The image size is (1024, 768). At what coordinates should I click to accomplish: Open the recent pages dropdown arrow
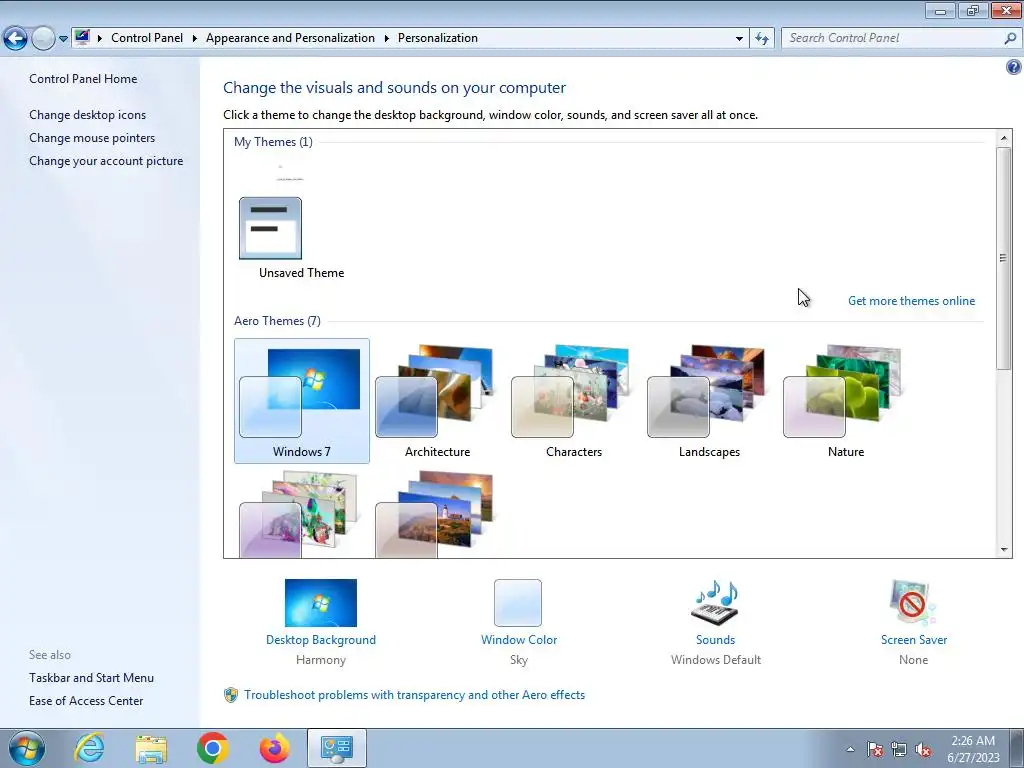point(63,39)
